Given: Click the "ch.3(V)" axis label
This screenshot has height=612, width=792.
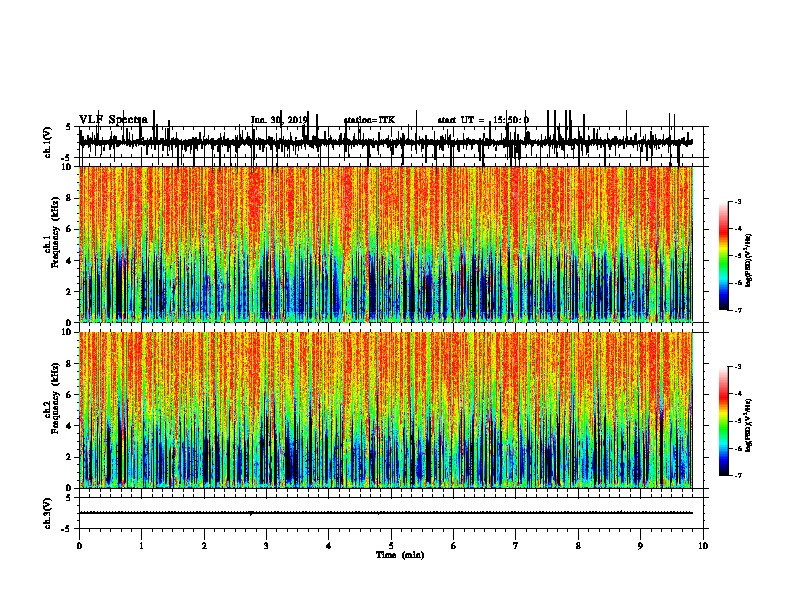Looking at the screenshot, I should [x=47, y=513].
